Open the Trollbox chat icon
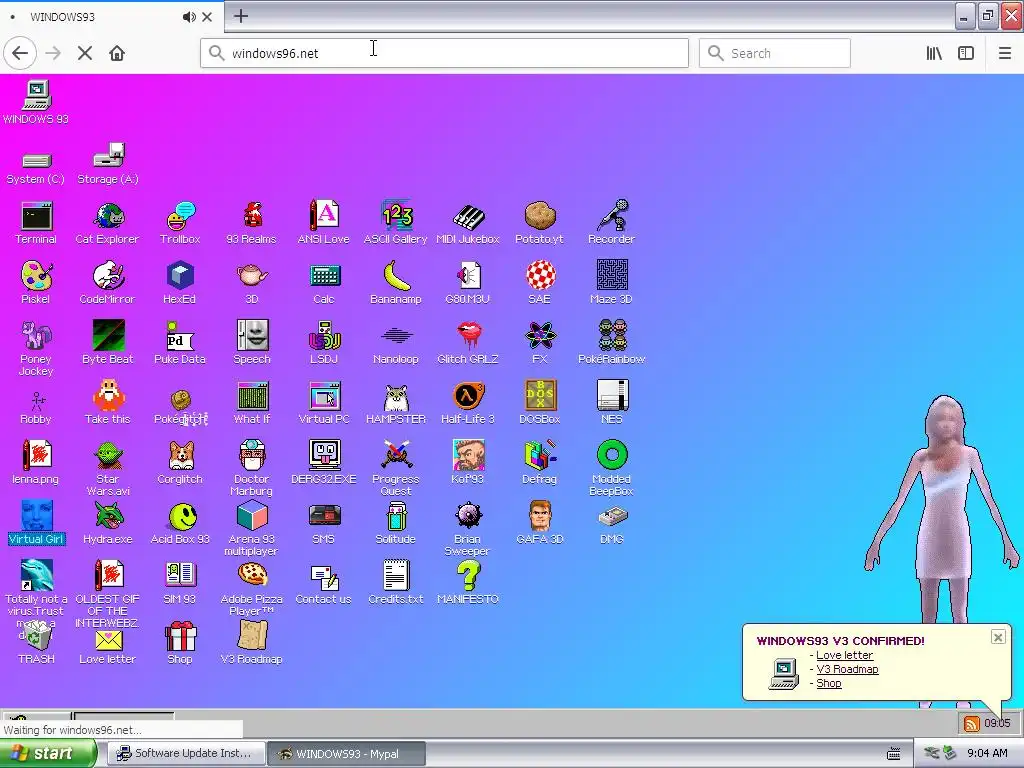The width and height of the screenshot is (1024, 768). [180, 223]
